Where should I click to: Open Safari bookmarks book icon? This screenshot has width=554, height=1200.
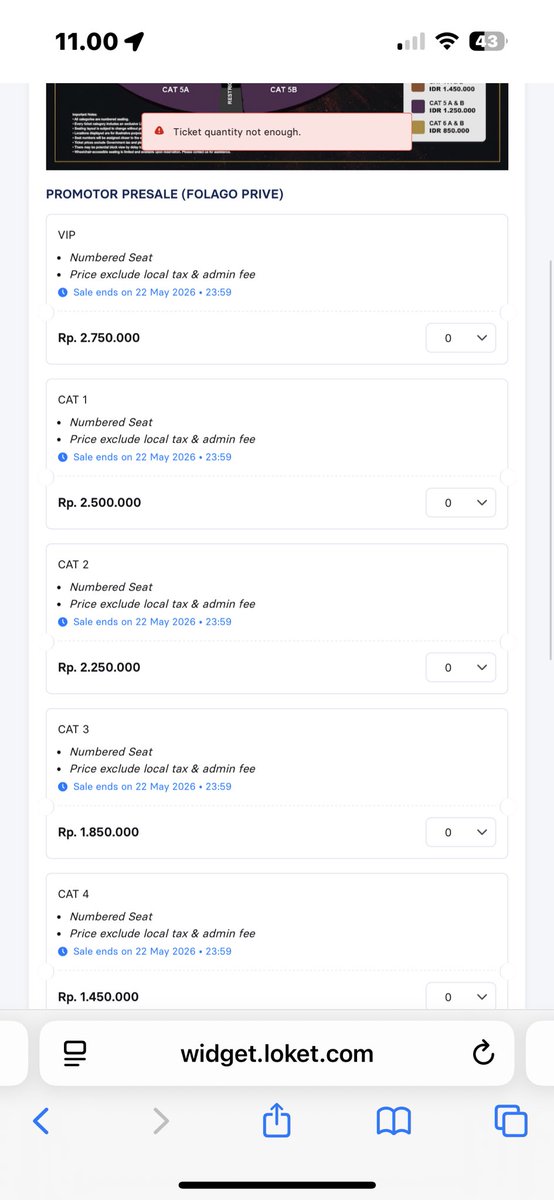(x=394, y=1122)
